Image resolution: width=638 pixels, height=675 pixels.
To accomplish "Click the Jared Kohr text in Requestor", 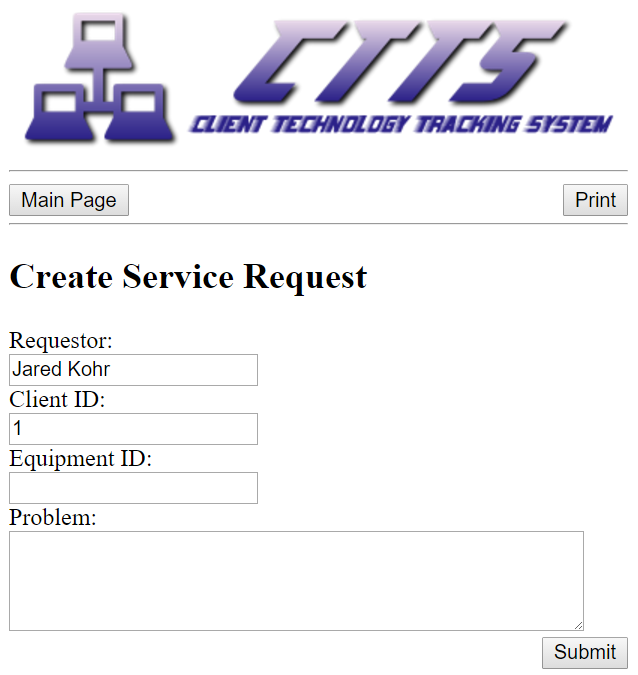I will (61, 369).
